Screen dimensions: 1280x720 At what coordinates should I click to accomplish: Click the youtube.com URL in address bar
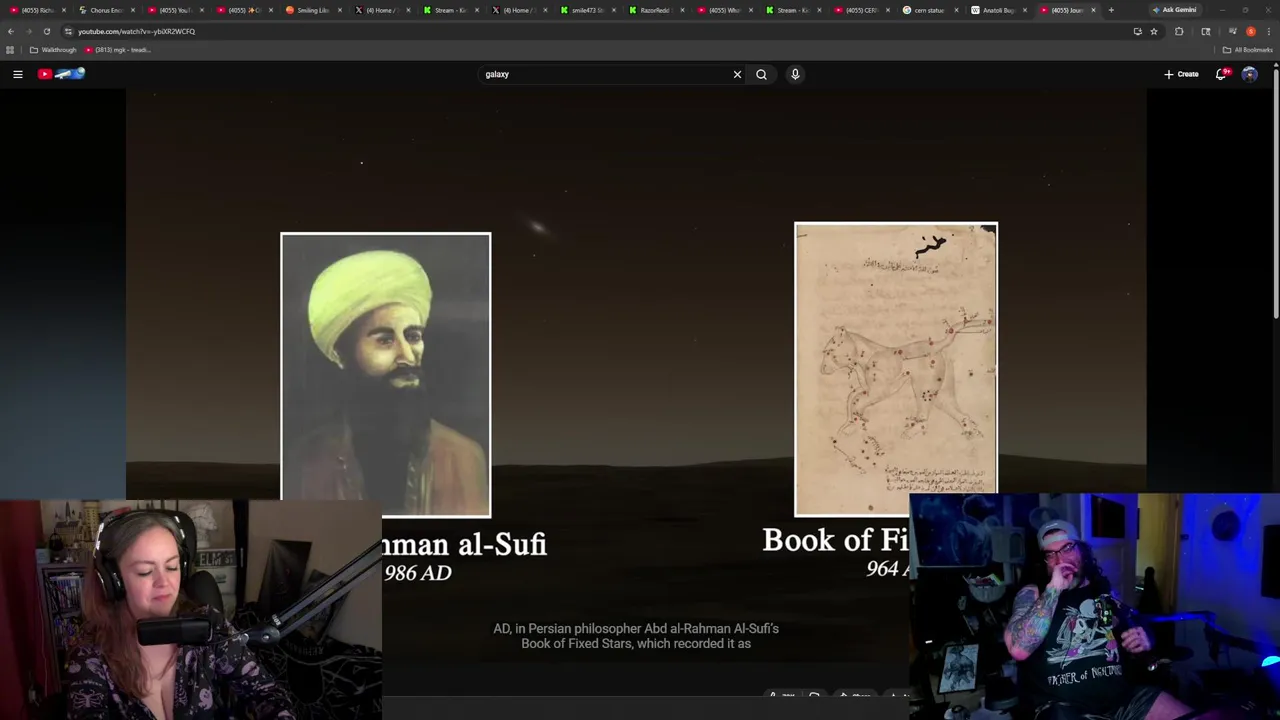(136, 31)
